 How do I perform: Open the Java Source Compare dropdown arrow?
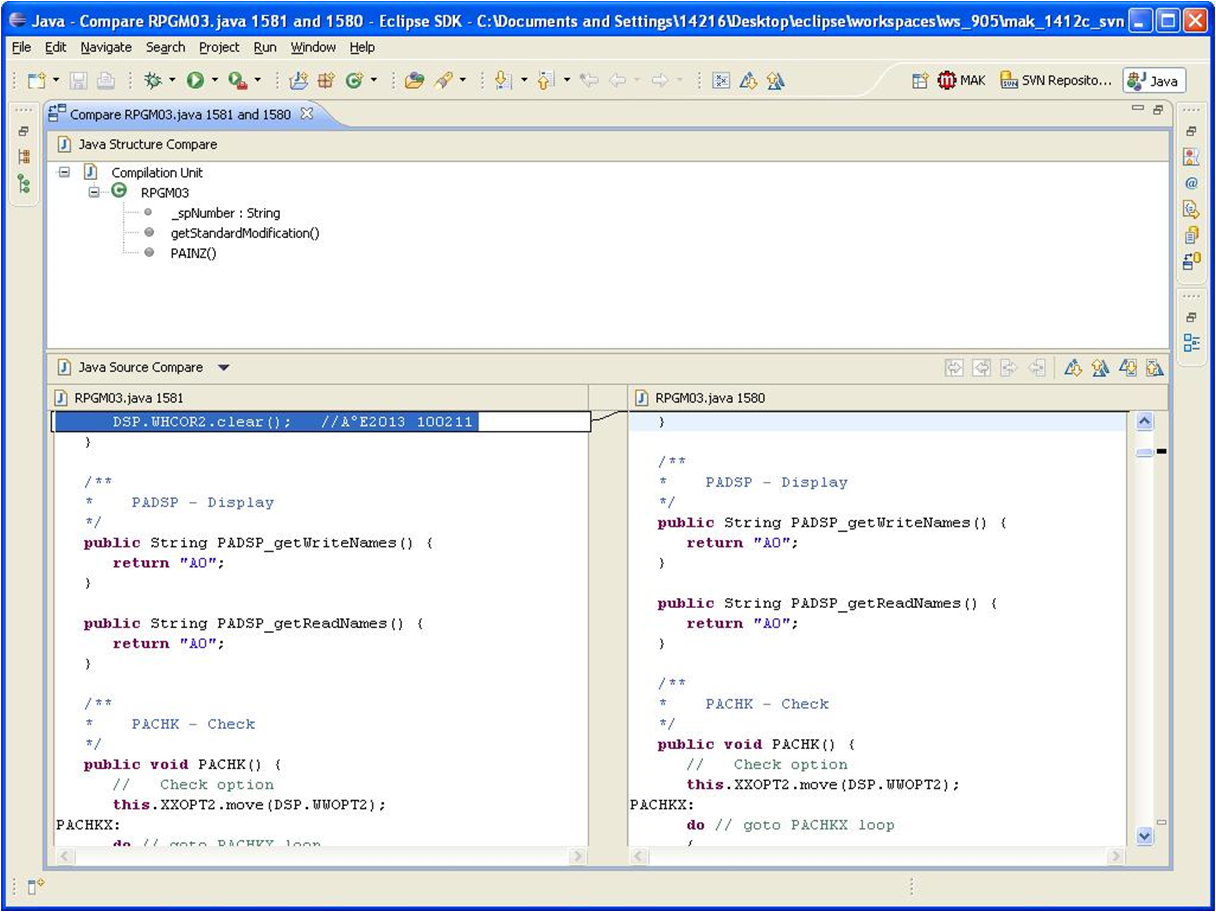click(x=224, y=368)
